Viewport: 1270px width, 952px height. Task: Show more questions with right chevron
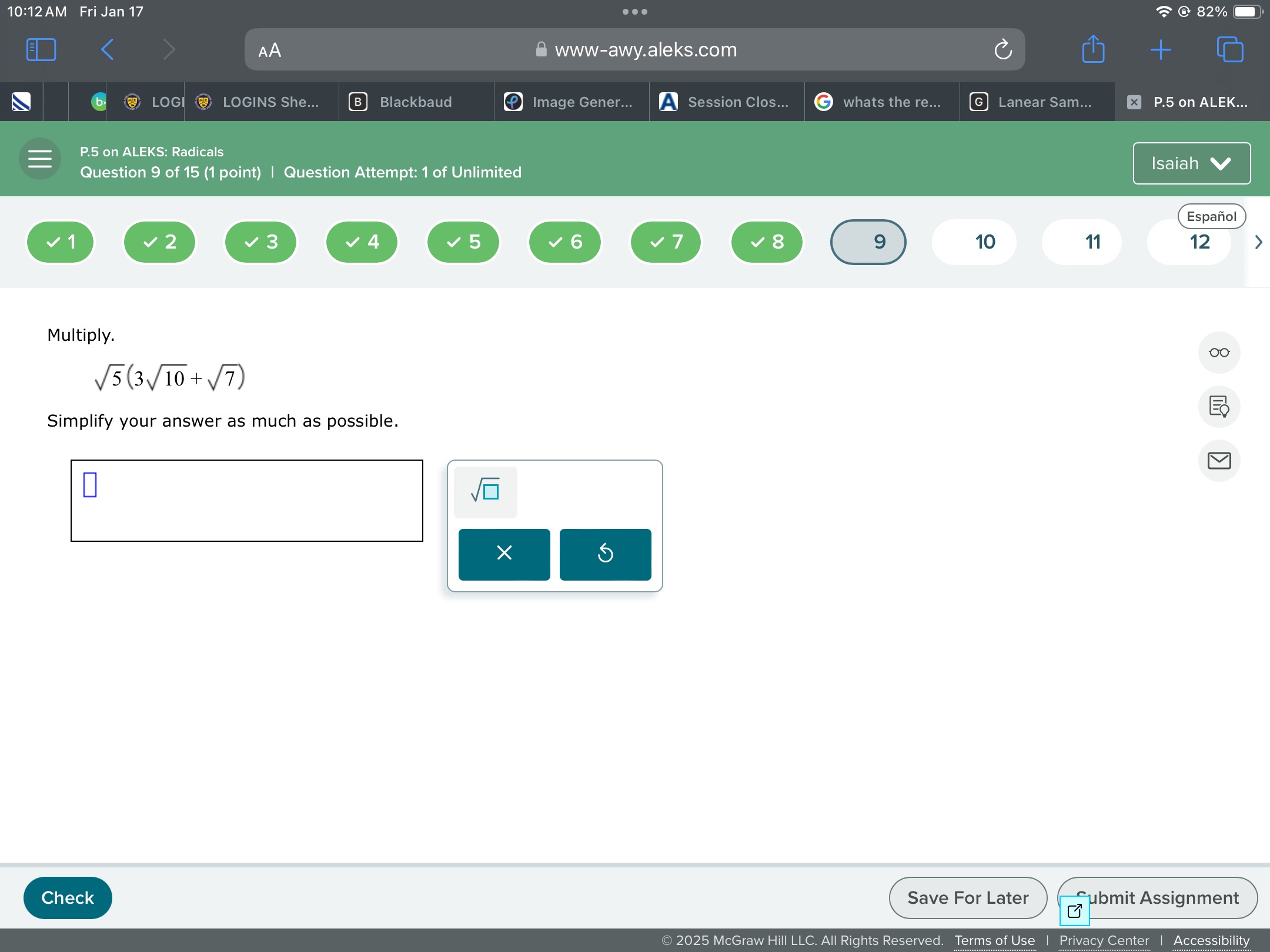(1258, 242)
